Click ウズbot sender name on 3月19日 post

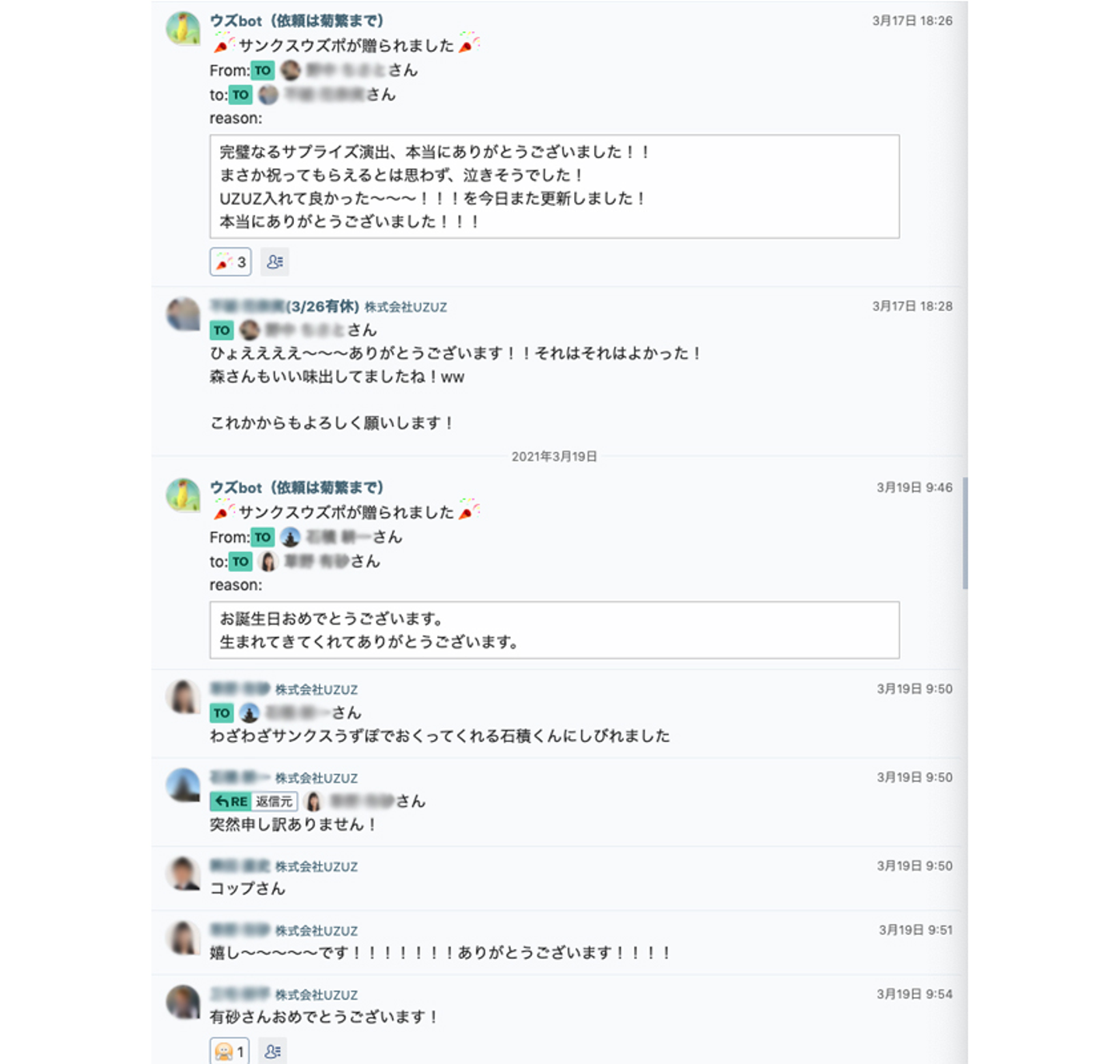pos(296,488)
